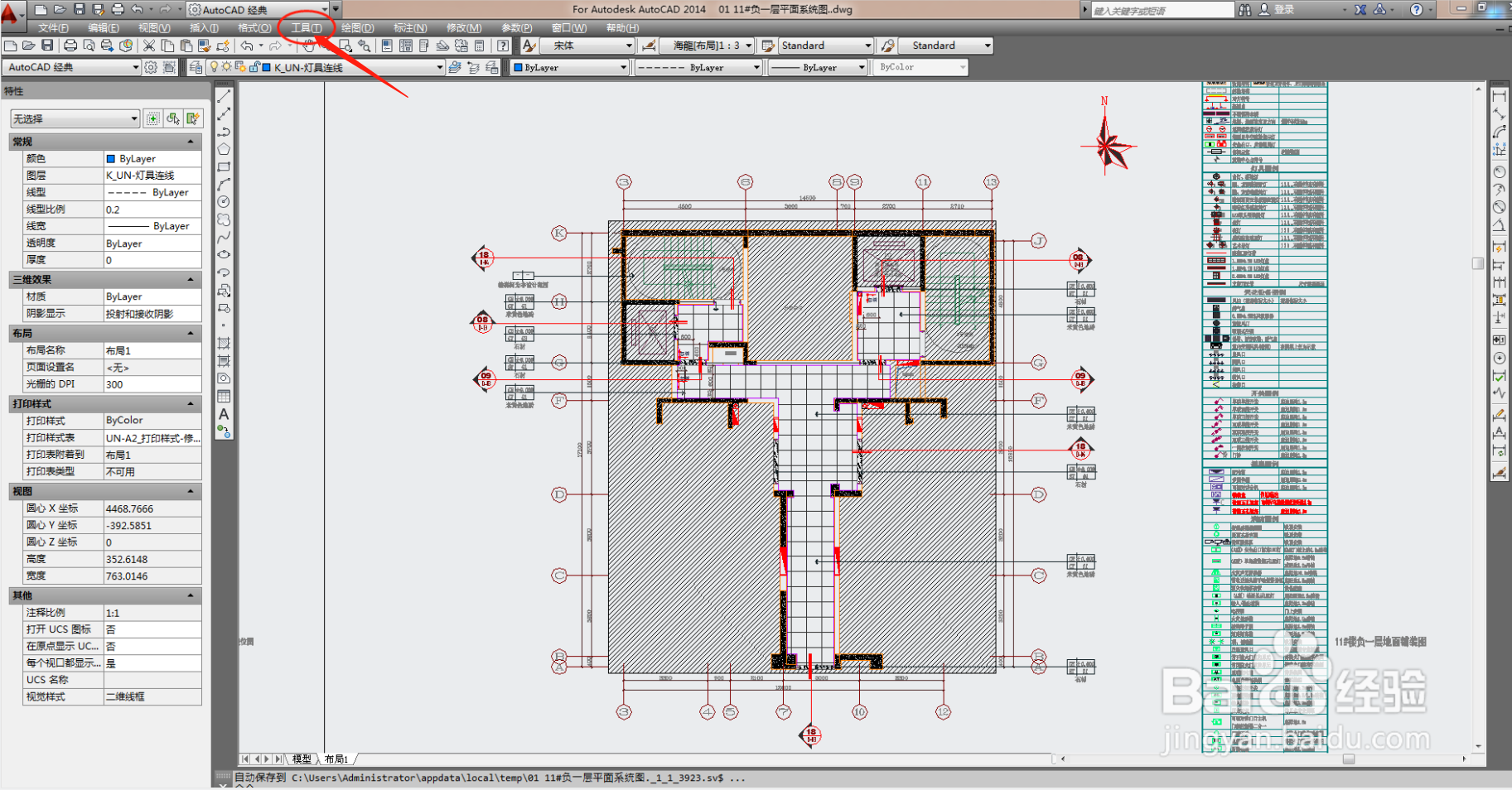Select the Hatch tool

pyautogui.click(x=224, y=343)
